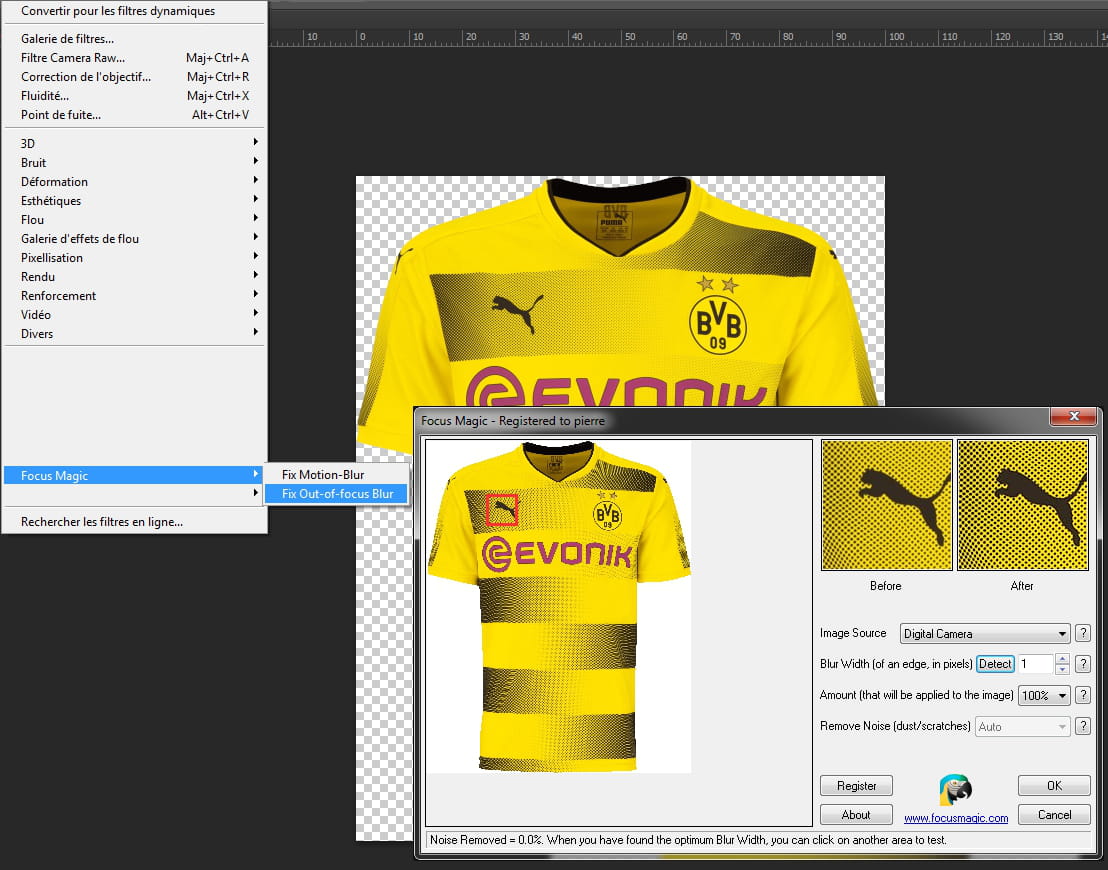The width and height of the screenshot is (1108, 870).
Task: Expand the Pixellisation filter submenu
Action: [134, 258]
